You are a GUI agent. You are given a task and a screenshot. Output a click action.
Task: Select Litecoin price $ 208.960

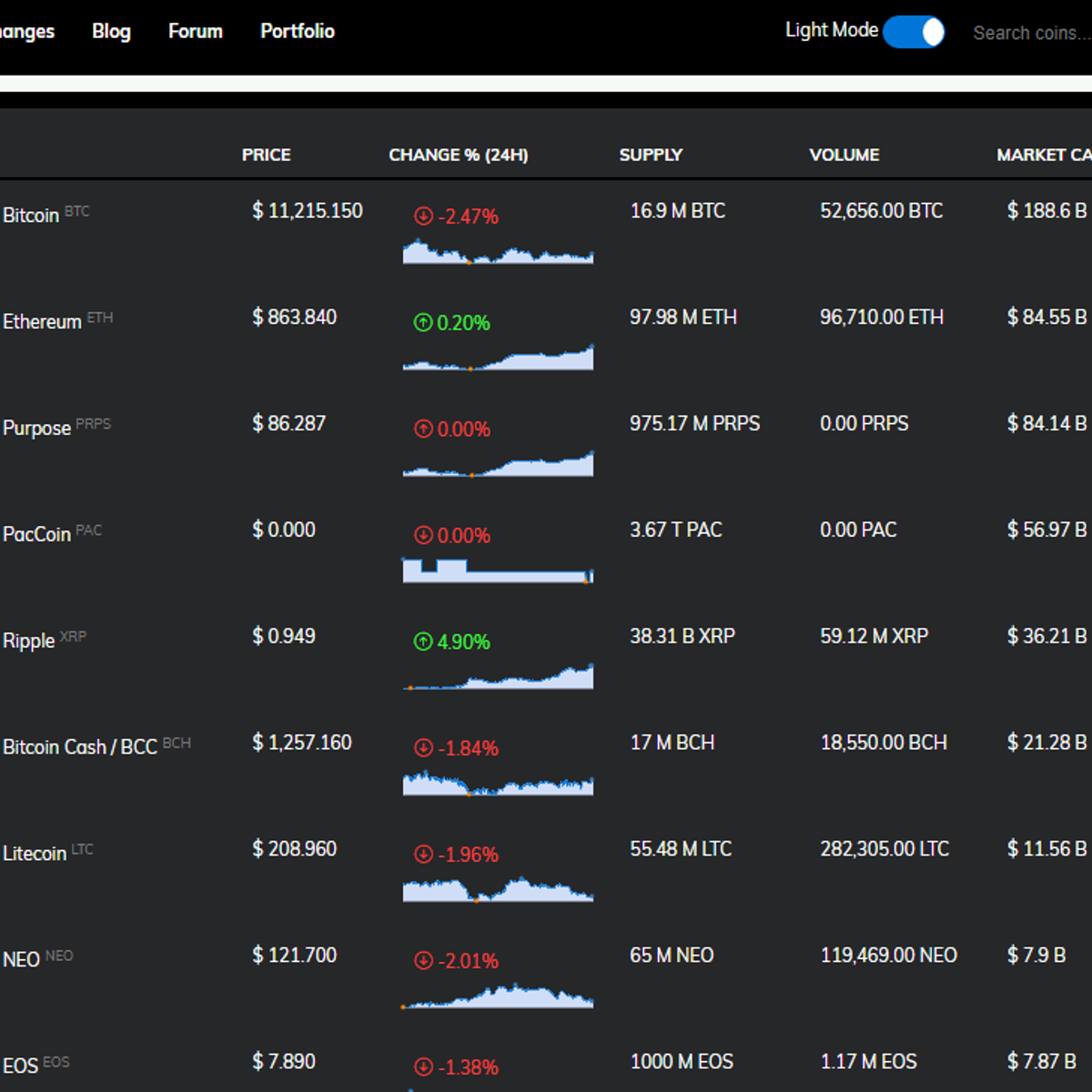click(x=295, y=849)
